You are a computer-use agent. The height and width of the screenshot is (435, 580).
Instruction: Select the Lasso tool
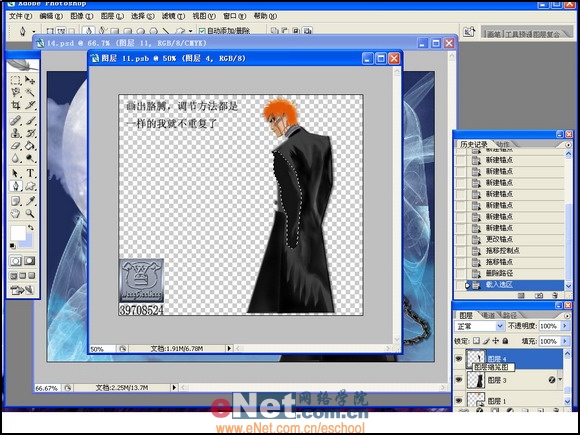coord(16,92)
